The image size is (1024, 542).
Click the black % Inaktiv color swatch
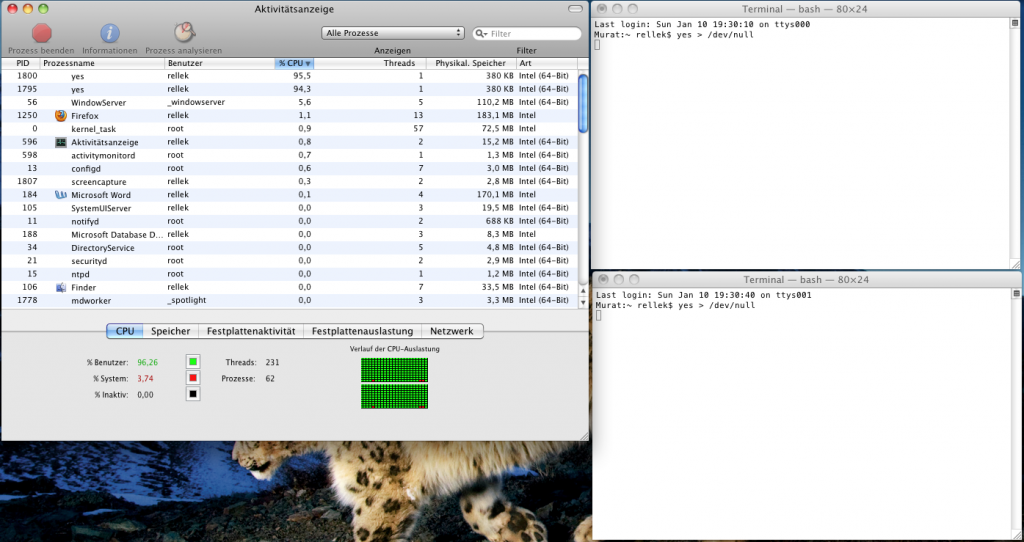193,394
